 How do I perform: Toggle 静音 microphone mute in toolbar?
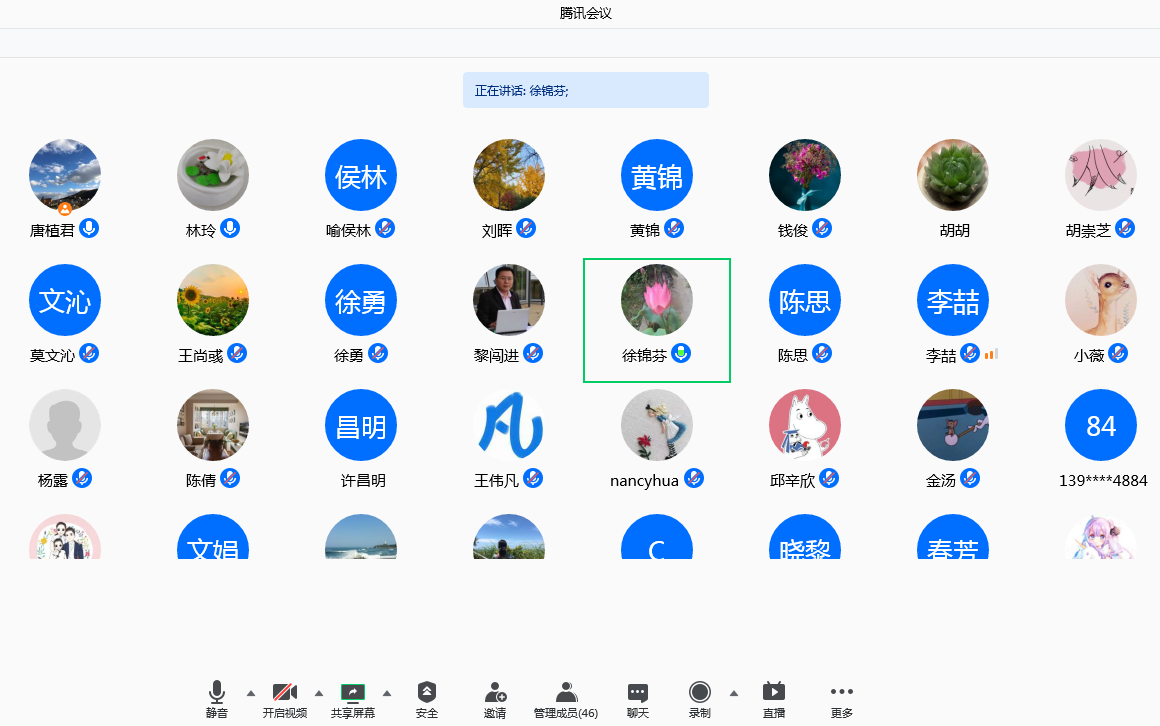tap(217, 692)
